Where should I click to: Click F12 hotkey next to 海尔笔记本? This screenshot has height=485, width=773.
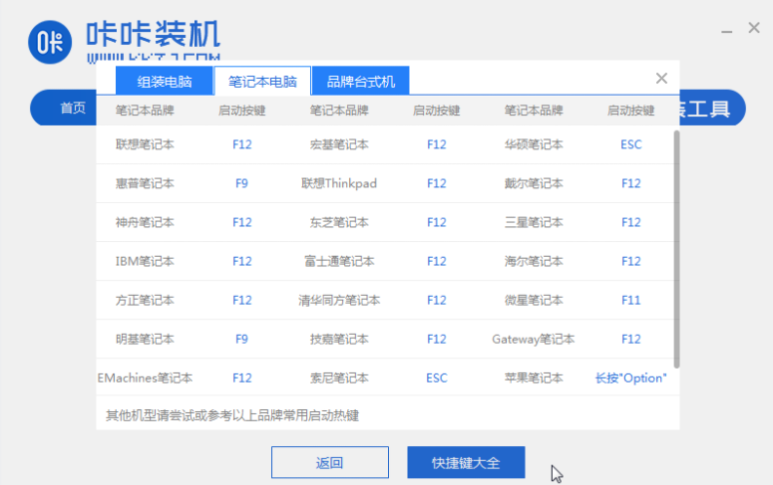coord(631,261)
